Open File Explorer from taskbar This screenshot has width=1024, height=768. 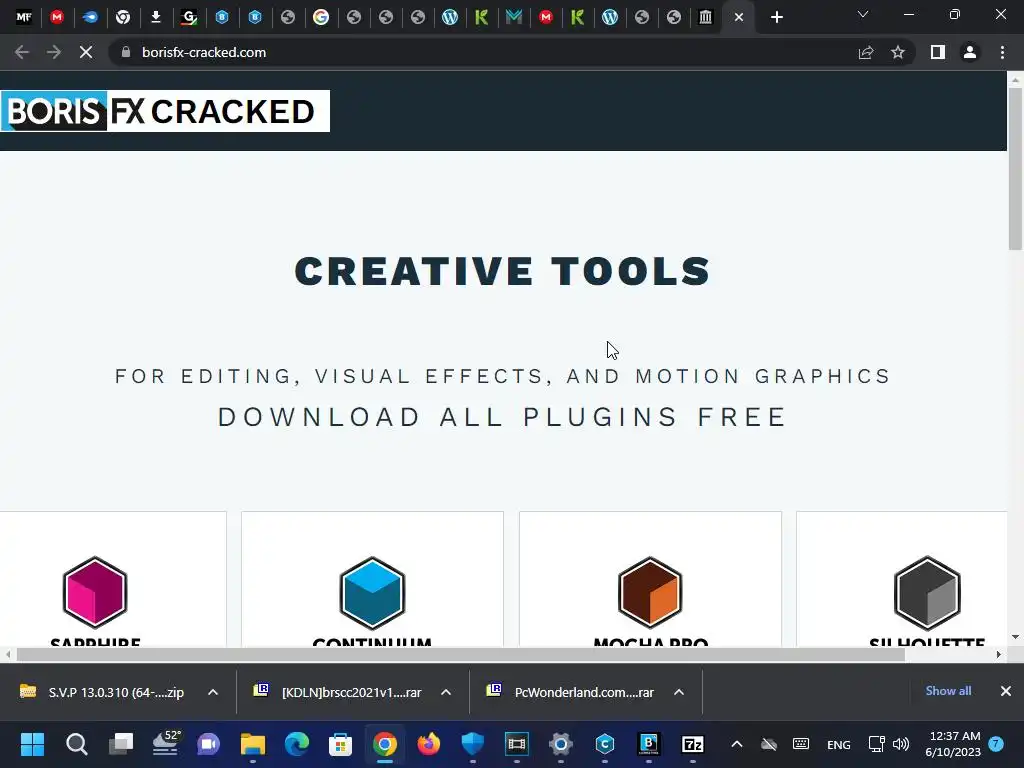(253, 744)
